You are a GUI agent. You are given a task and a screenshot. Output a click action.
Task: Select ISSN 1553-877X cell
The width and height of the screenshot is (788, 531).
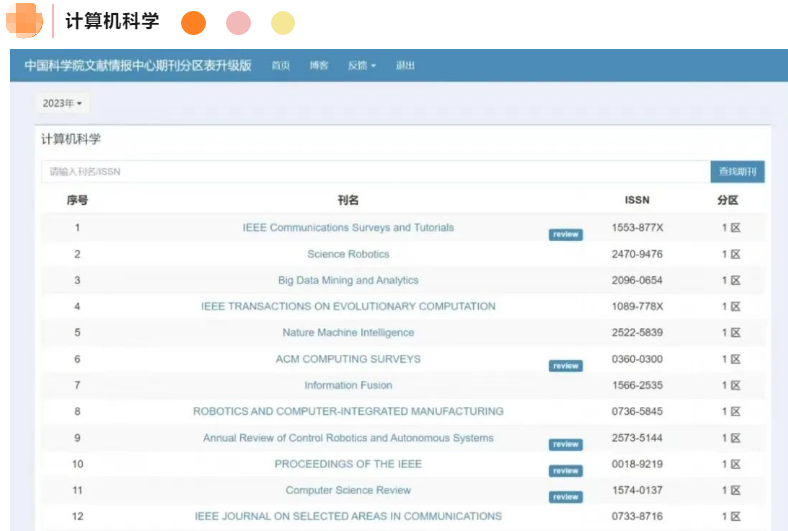637,228
